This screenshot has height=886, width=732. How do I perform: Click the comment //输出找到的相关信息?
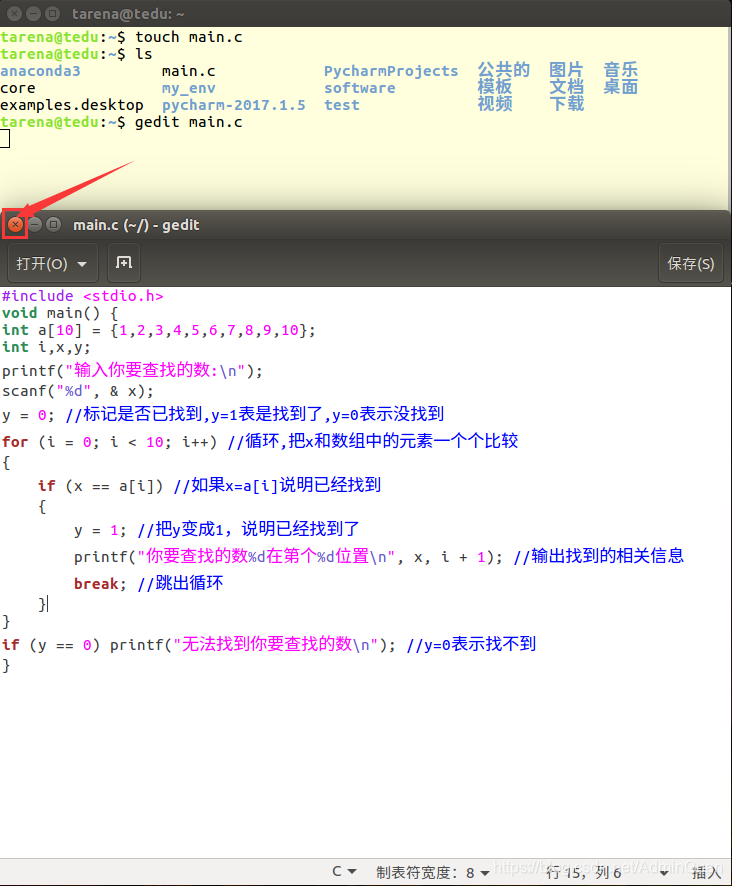click(x=599, y=556)
